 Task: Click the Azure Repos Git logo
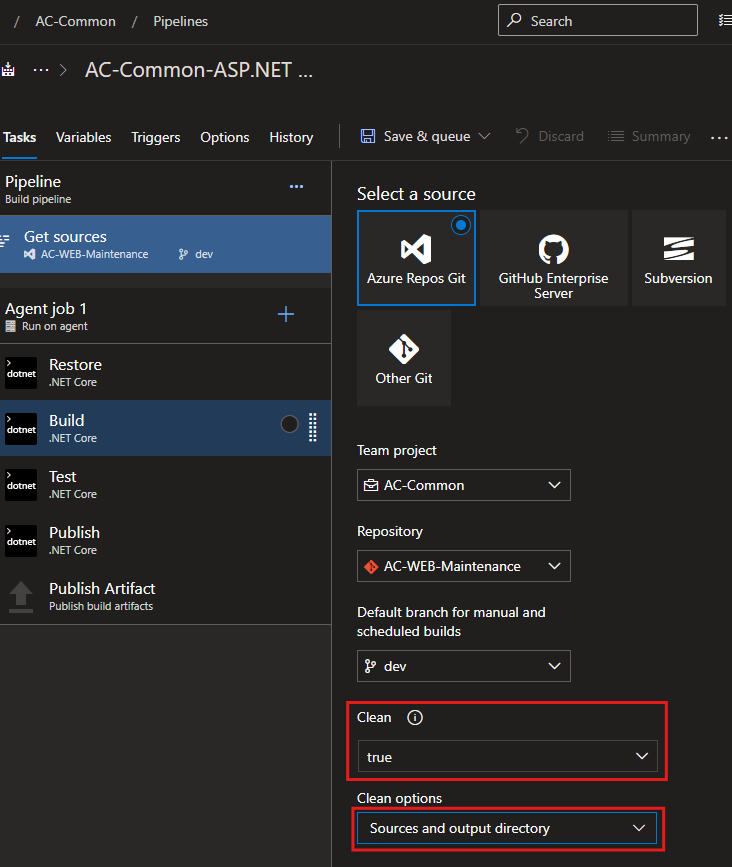[416, 249]
